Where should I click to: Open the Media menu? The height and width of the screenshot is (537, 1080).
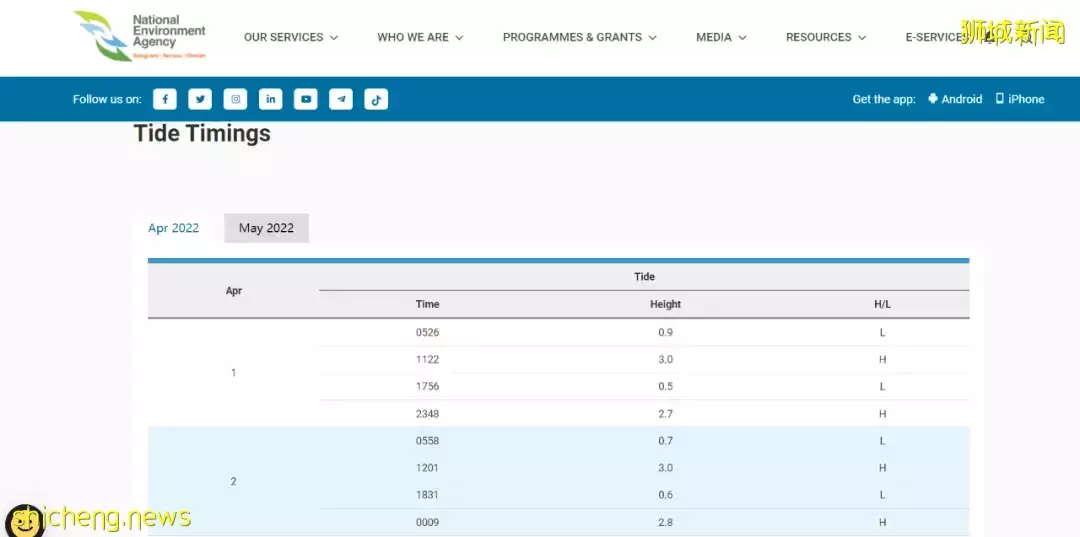(721, 37)
